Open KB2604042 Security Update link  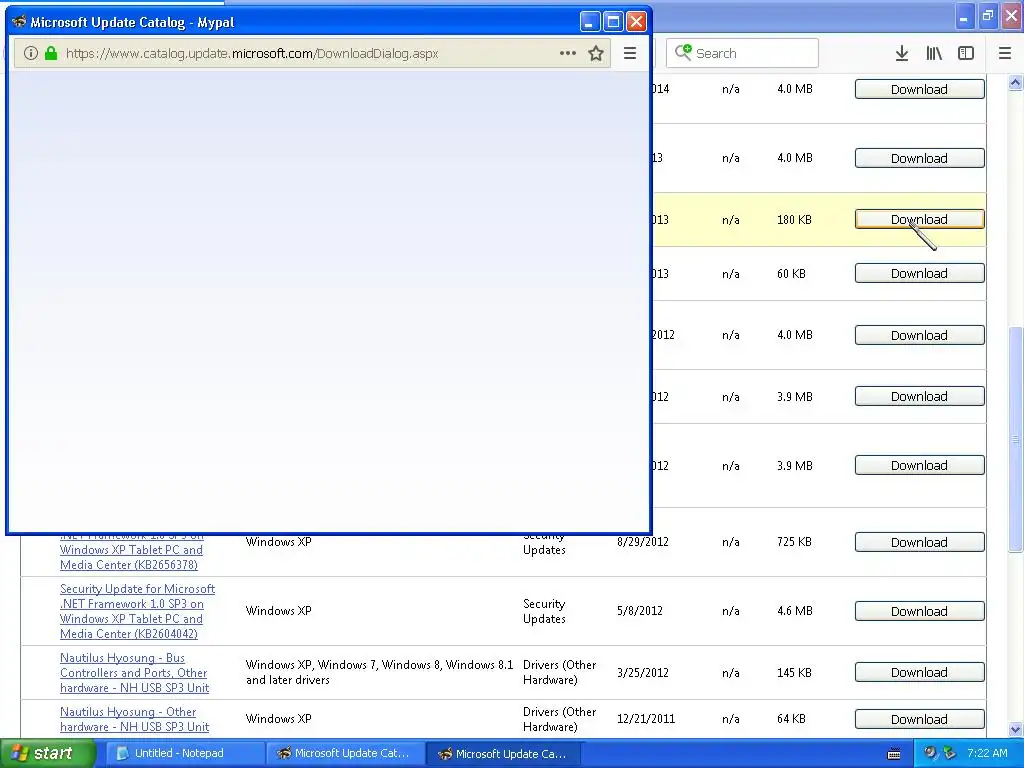[137, 611]
